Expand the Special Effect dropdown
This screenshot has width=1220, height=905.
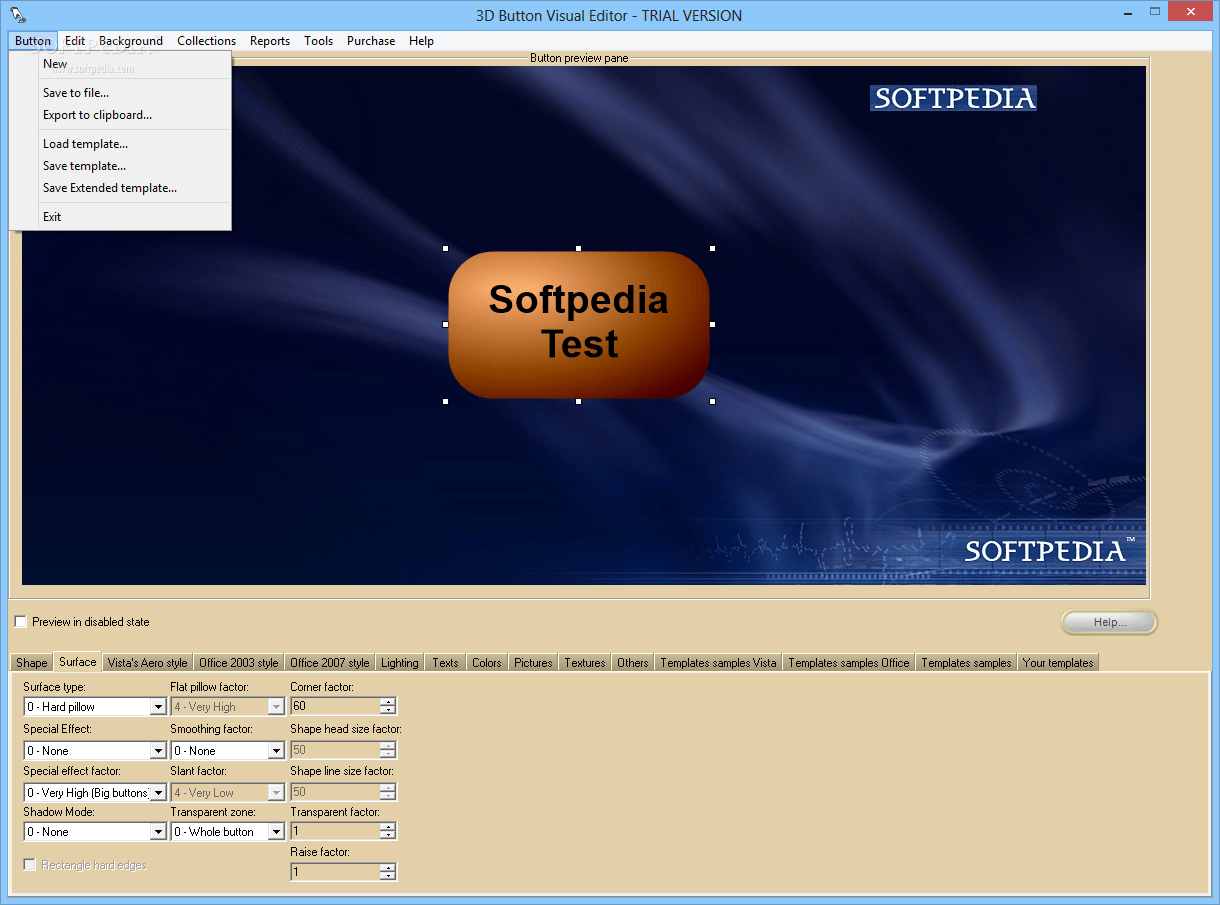tap(157, 751)
